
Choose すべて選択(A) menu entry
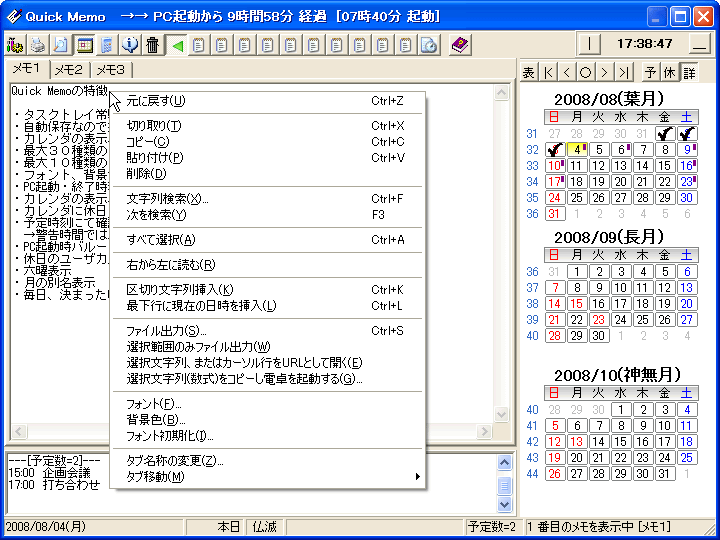pos(269,240)
